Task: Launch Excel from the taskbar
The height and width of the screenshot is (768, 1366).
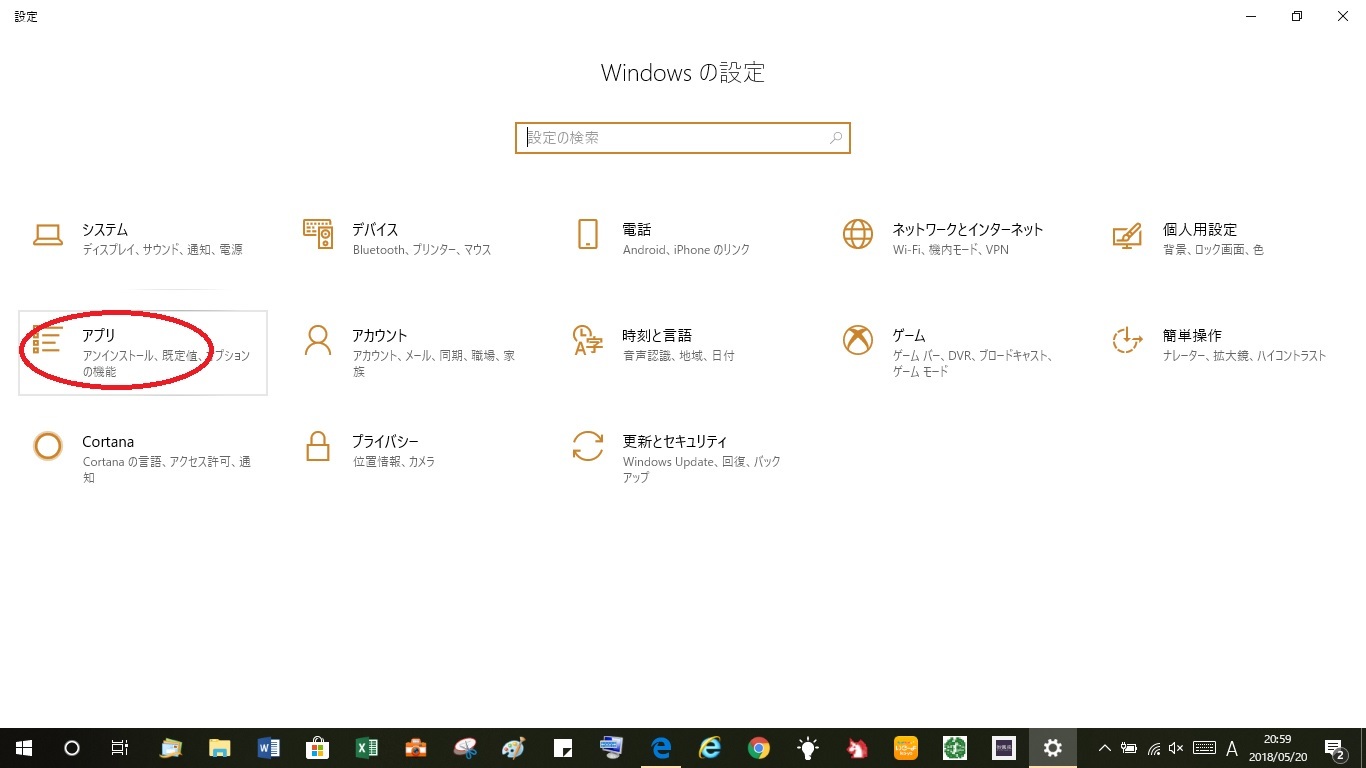Action: [x=367, y=748]
